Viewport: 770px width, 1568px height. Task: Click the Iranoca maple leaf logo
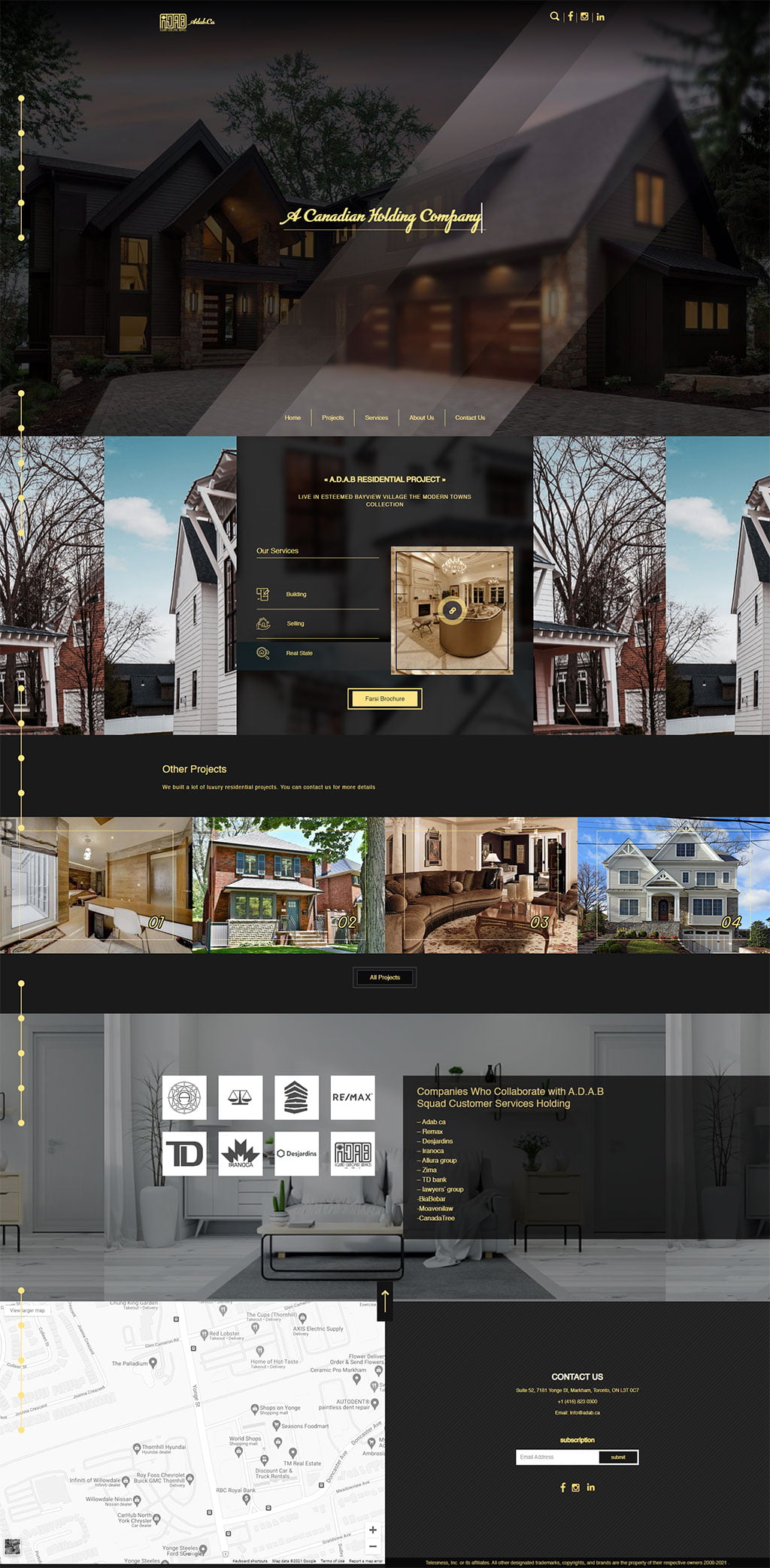coord(241,1154)
